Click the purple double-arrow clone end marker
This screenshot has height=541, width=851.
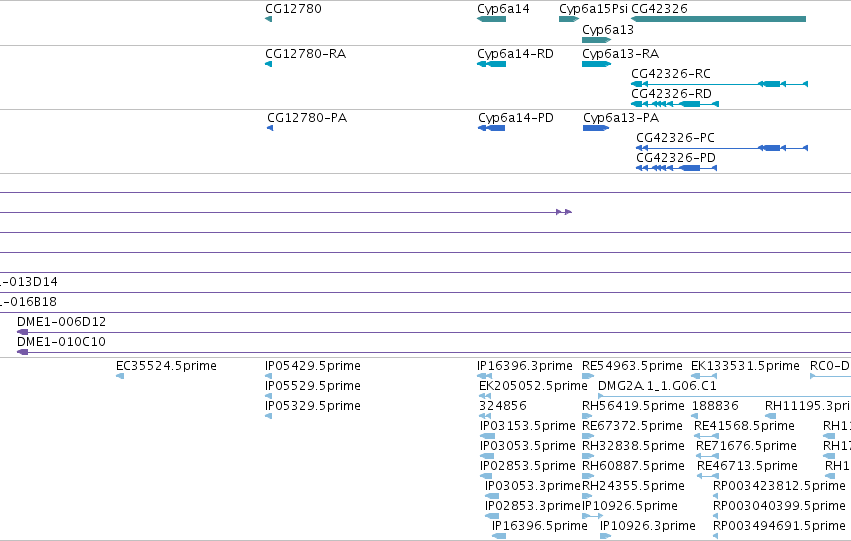coord(564,212)
